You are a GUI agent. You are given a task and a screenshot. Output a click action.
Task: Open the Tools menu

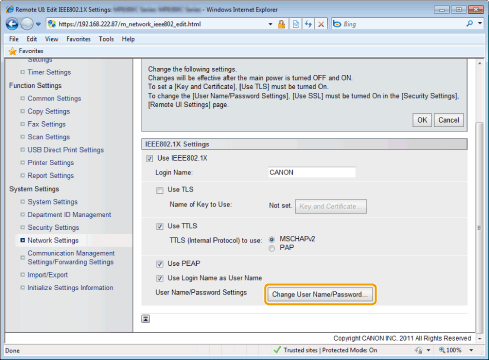pos(106,39)
